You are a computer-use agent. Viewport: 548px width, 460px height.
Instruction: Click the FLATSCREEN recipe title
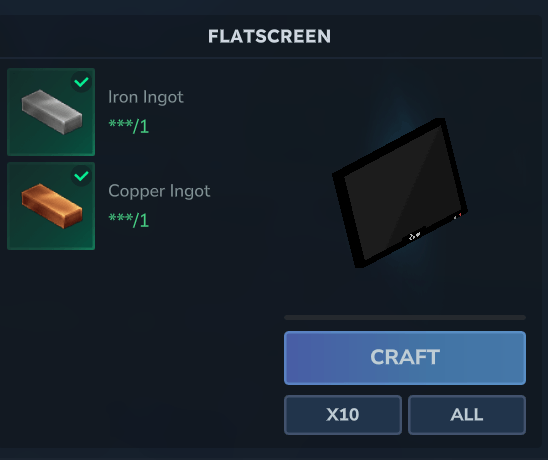pyautogui.click(x=269, y=36)
